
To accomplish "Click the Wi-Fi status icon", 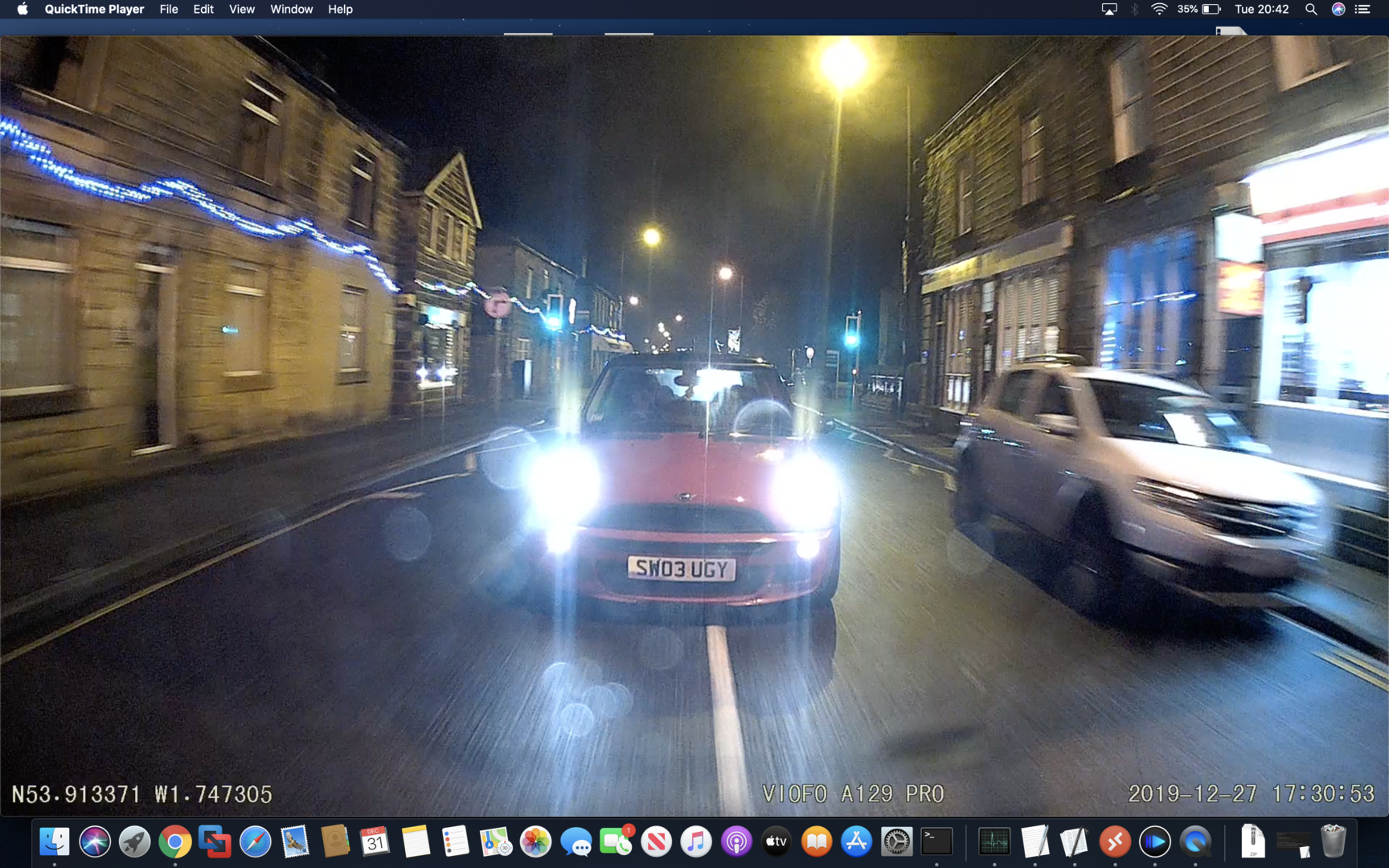I will [1159, 9].
